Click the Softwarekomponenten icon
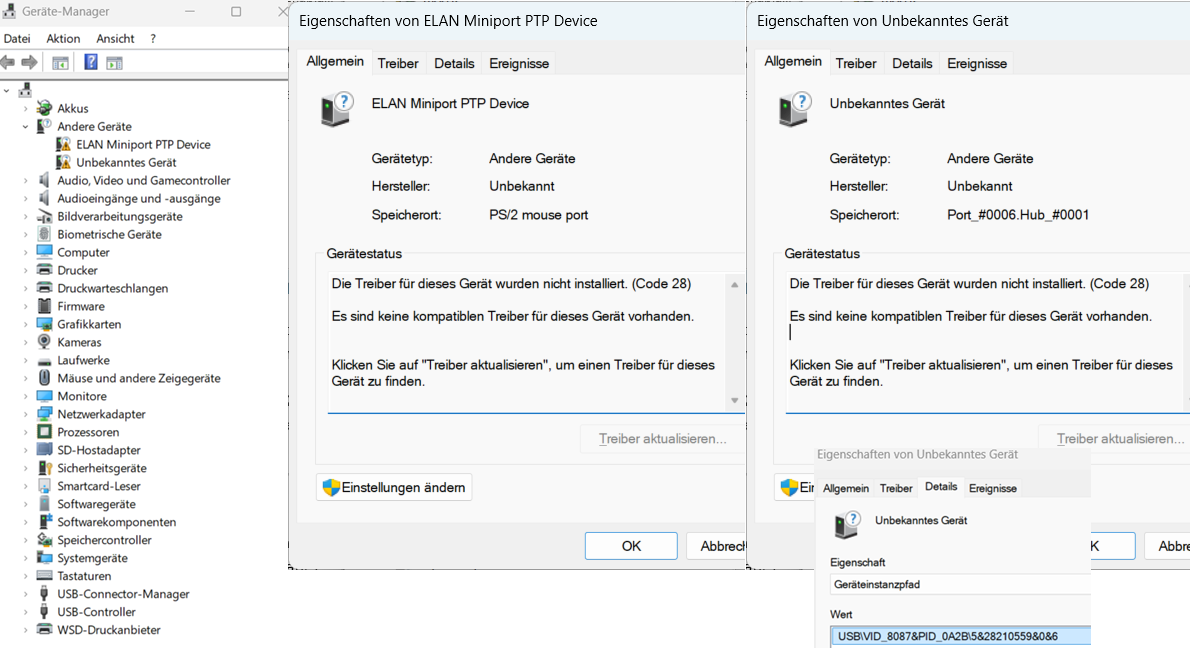The width and height of the screenshot is (1190, 648). (x=45, y=522)
